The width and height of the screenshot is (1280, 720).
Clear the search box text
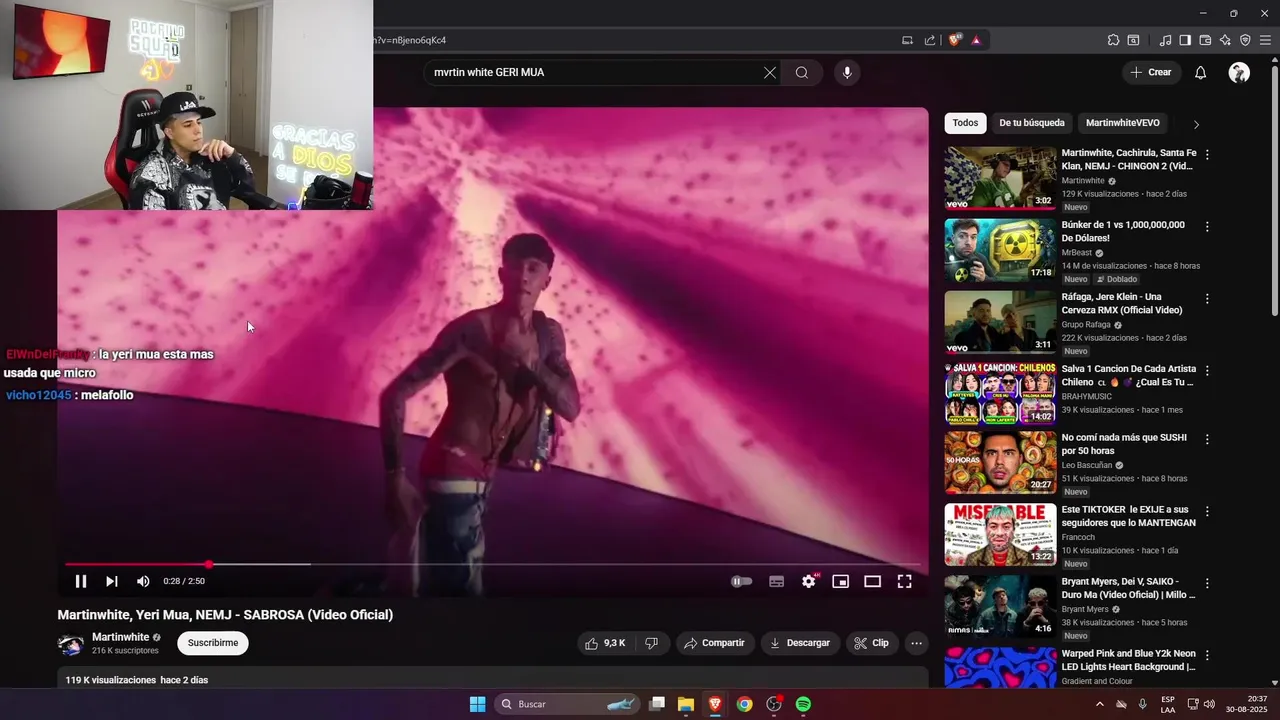[x=770, y=72]
